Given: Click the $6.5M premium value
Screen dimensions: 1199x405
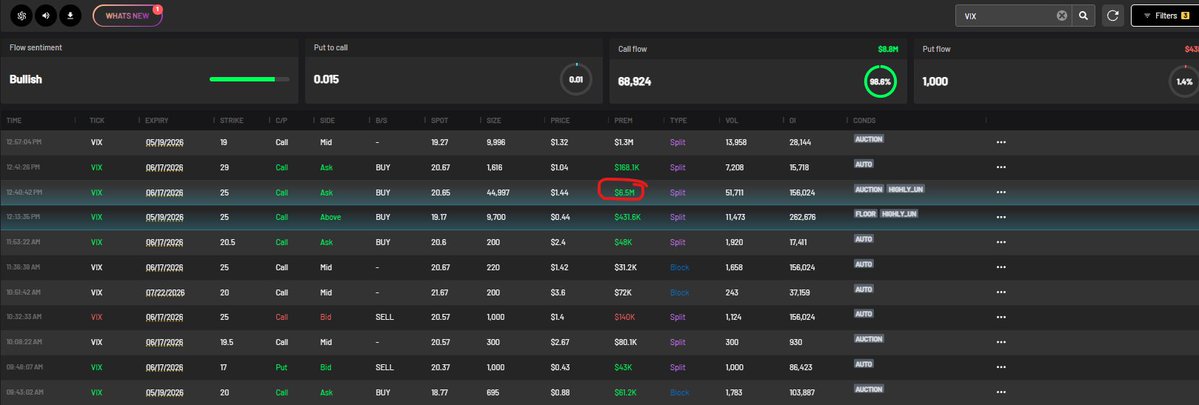Looking at the screenshot, I should click(624, 193).
